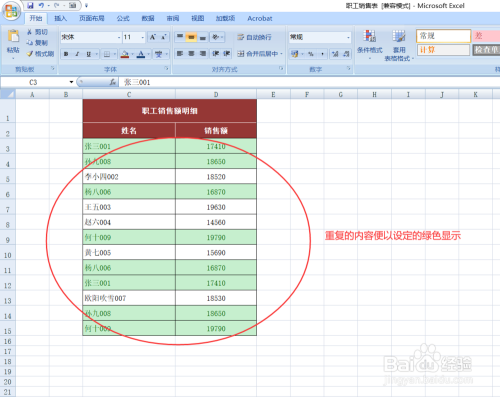Click the Insert Function fx icon
The image size is (500, 397).
pos(113,82)
